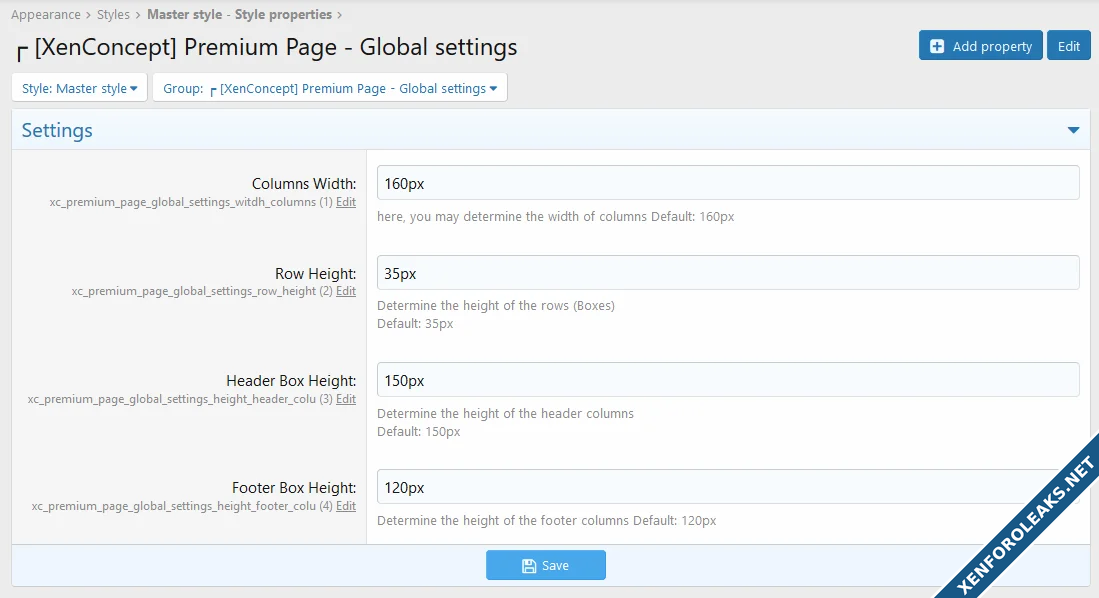This screenshot has width=1099, height=598.
Task: Open Edit link for Row Height property
Action: click(346, 292)
